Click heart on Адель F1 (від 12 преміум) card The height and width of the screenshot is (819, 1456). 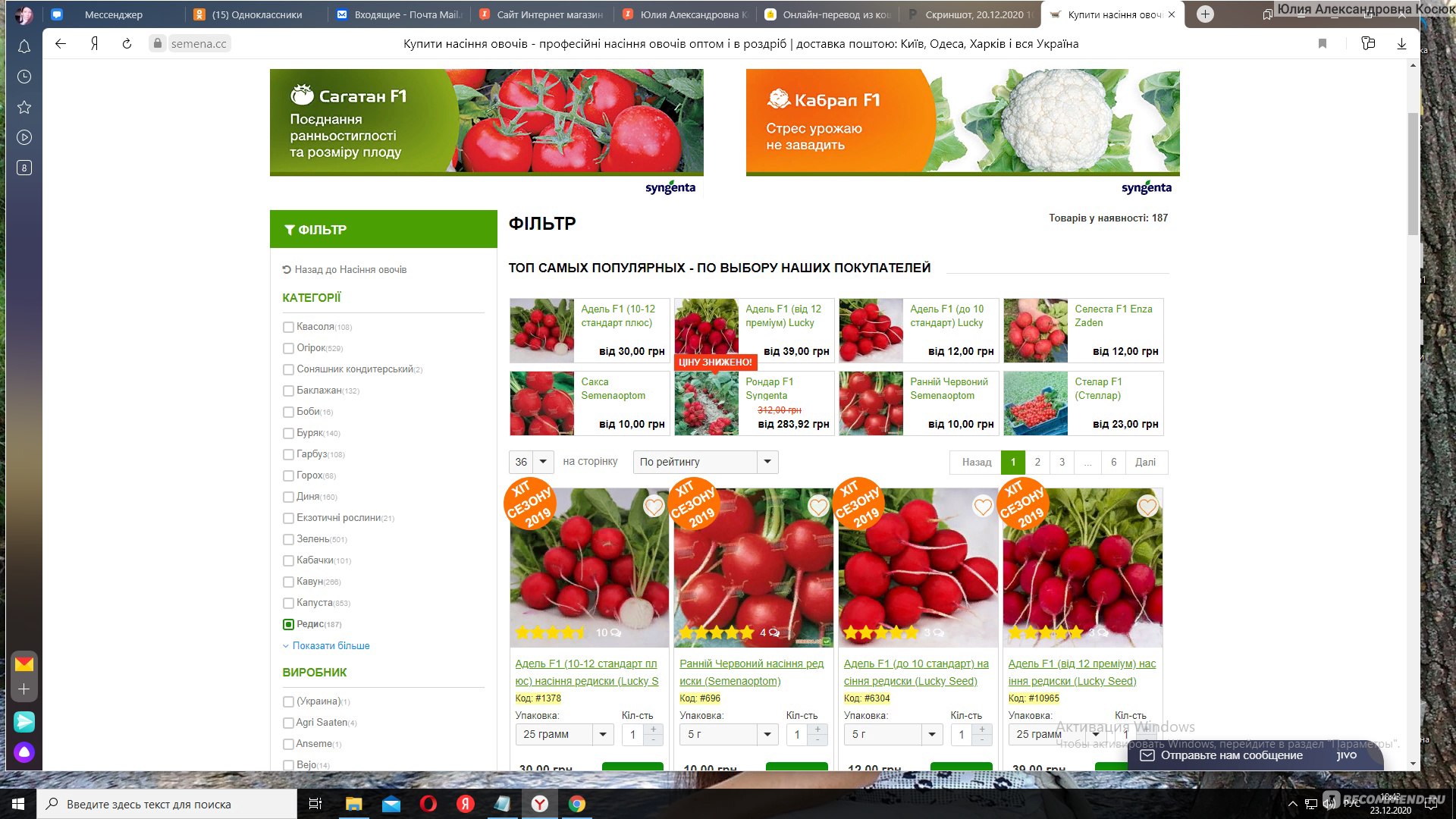tap(1147, 506)
